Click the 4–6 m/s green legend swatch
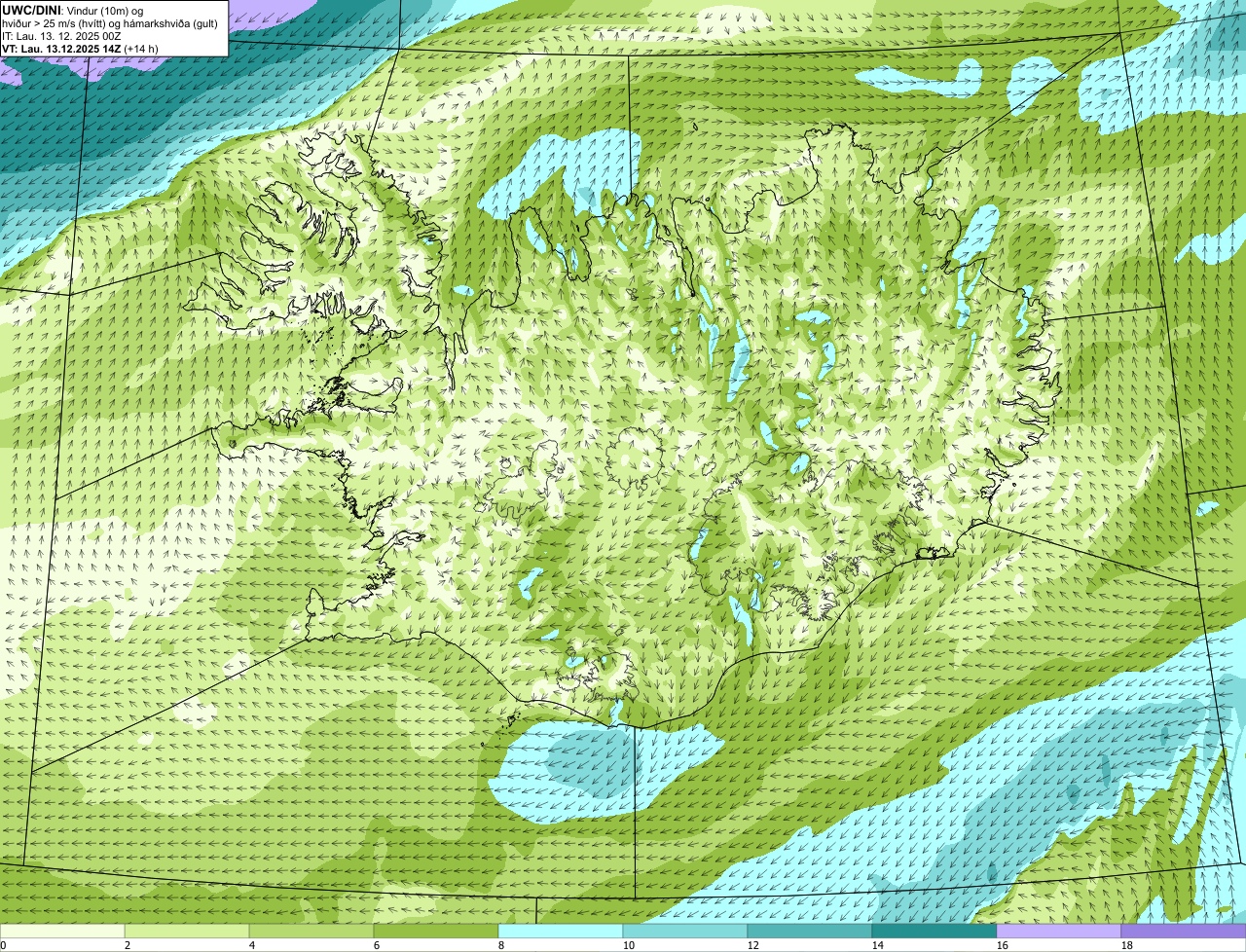This screenshot has width=1246, height=952. click(311, 931)
